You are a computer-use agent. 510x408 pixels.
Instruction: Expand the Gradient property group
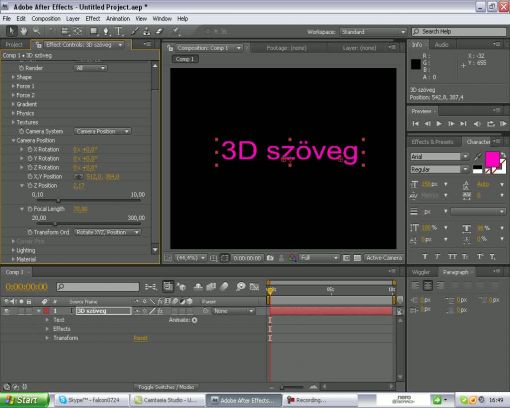pos(13,104)
